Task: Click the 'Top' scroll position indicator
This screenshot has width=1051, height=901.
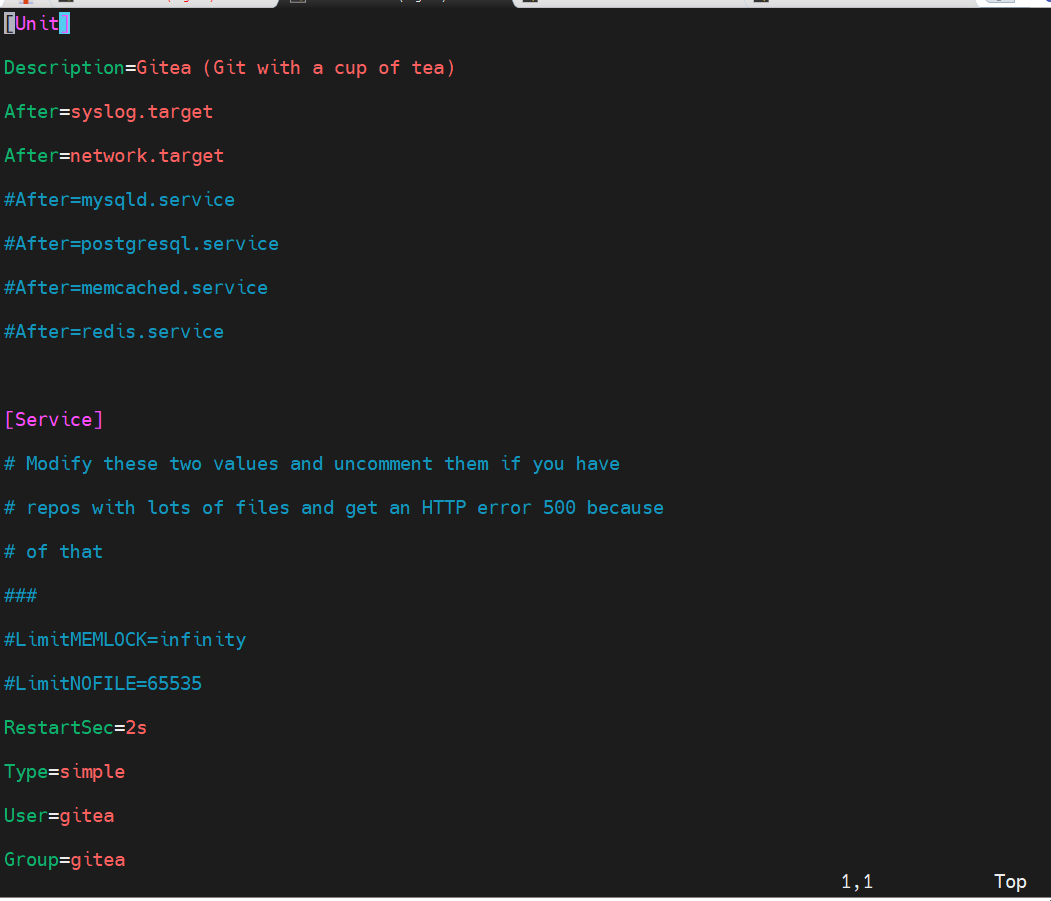Action: (x=1010, y=882)
